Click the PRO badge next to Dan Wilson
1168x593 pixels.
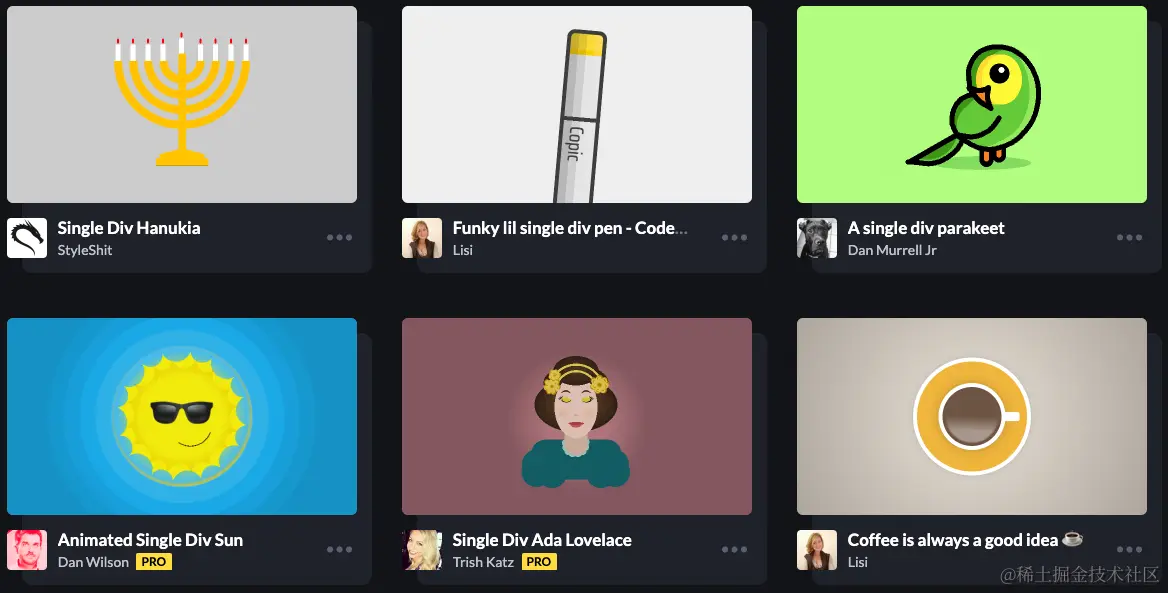coord(154,562)
